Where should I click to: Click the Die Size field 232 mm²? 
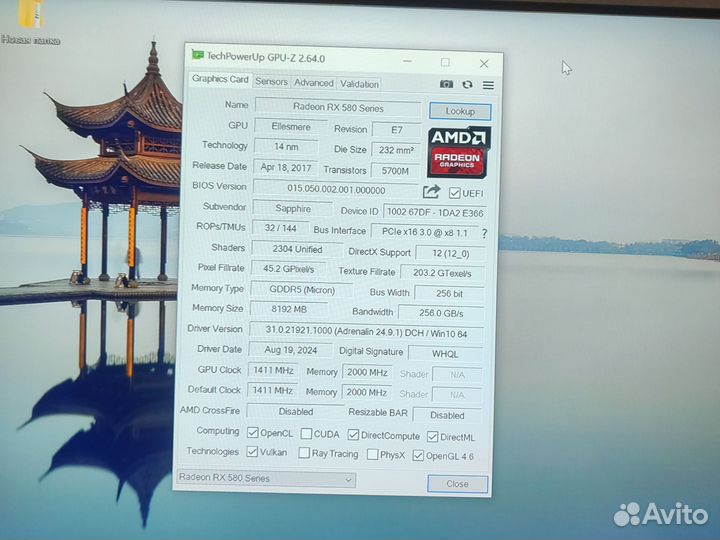[x=396, y=150]
